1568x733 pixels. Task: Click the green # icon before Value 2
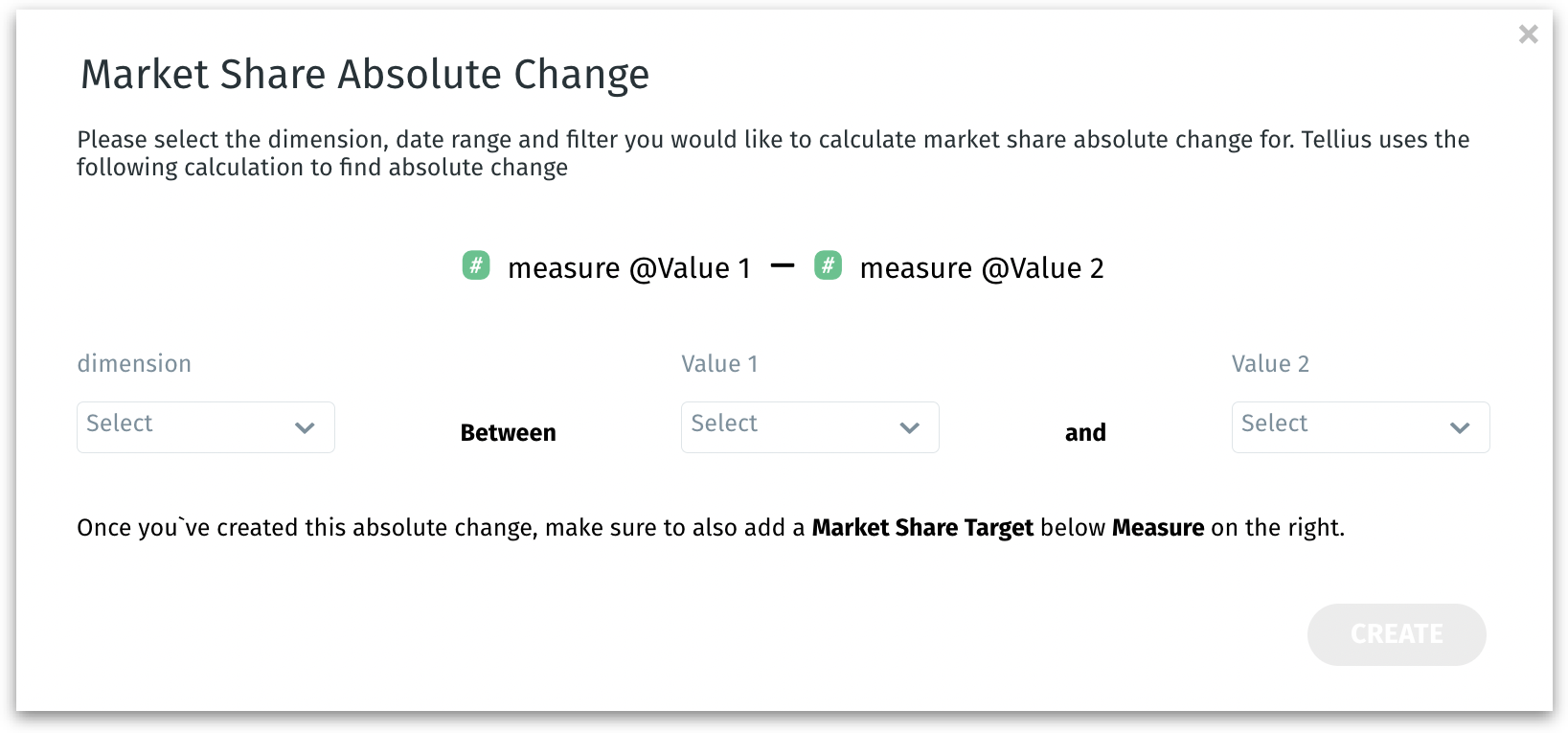click(828, 265)
